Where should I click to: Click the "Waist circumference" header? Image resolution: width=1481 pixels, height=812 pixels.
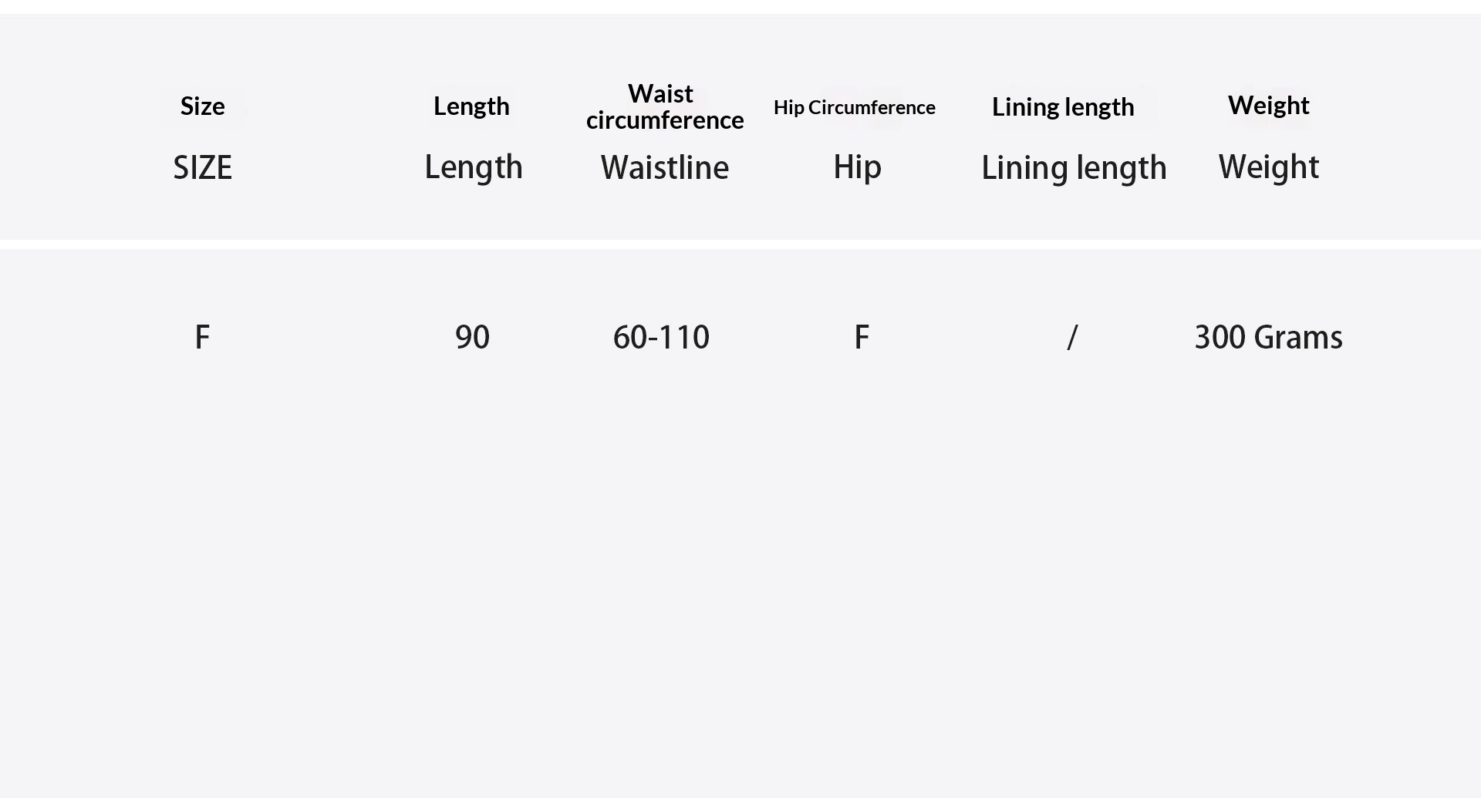tap(664, 107)
